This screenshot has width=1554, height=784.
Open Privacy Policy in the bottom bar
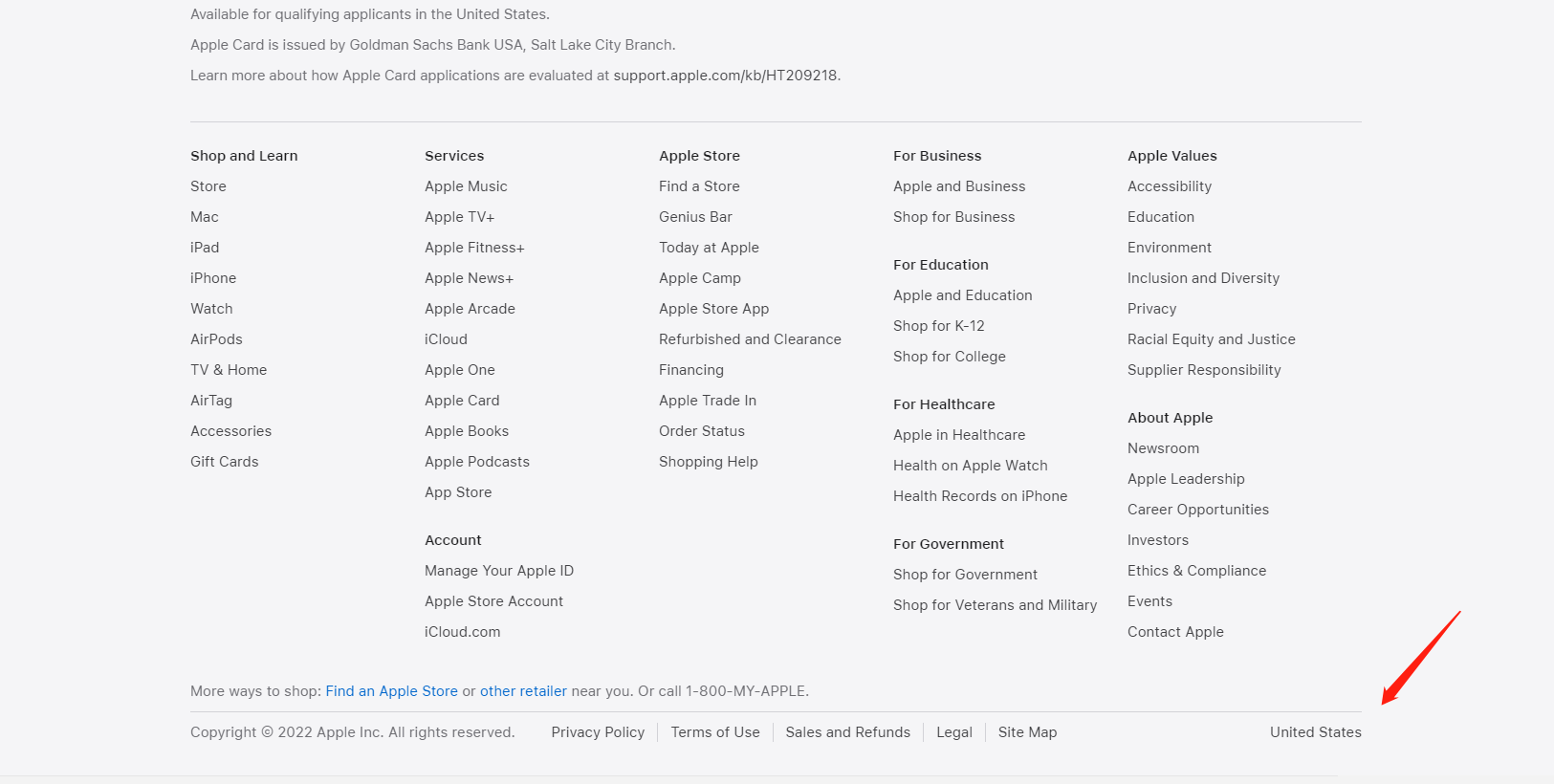point(598,732)
